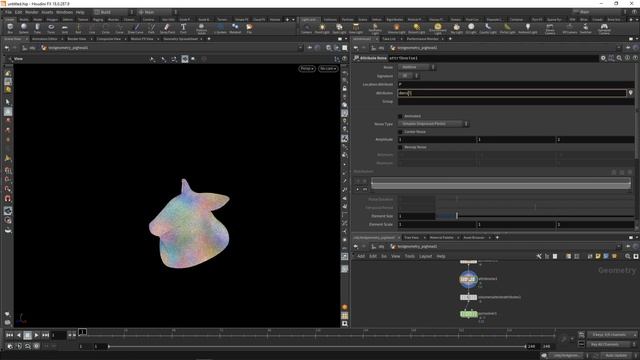Select the attribnoise1 node in network
Screen dimensions: 640x360
[x=468, y=280]
